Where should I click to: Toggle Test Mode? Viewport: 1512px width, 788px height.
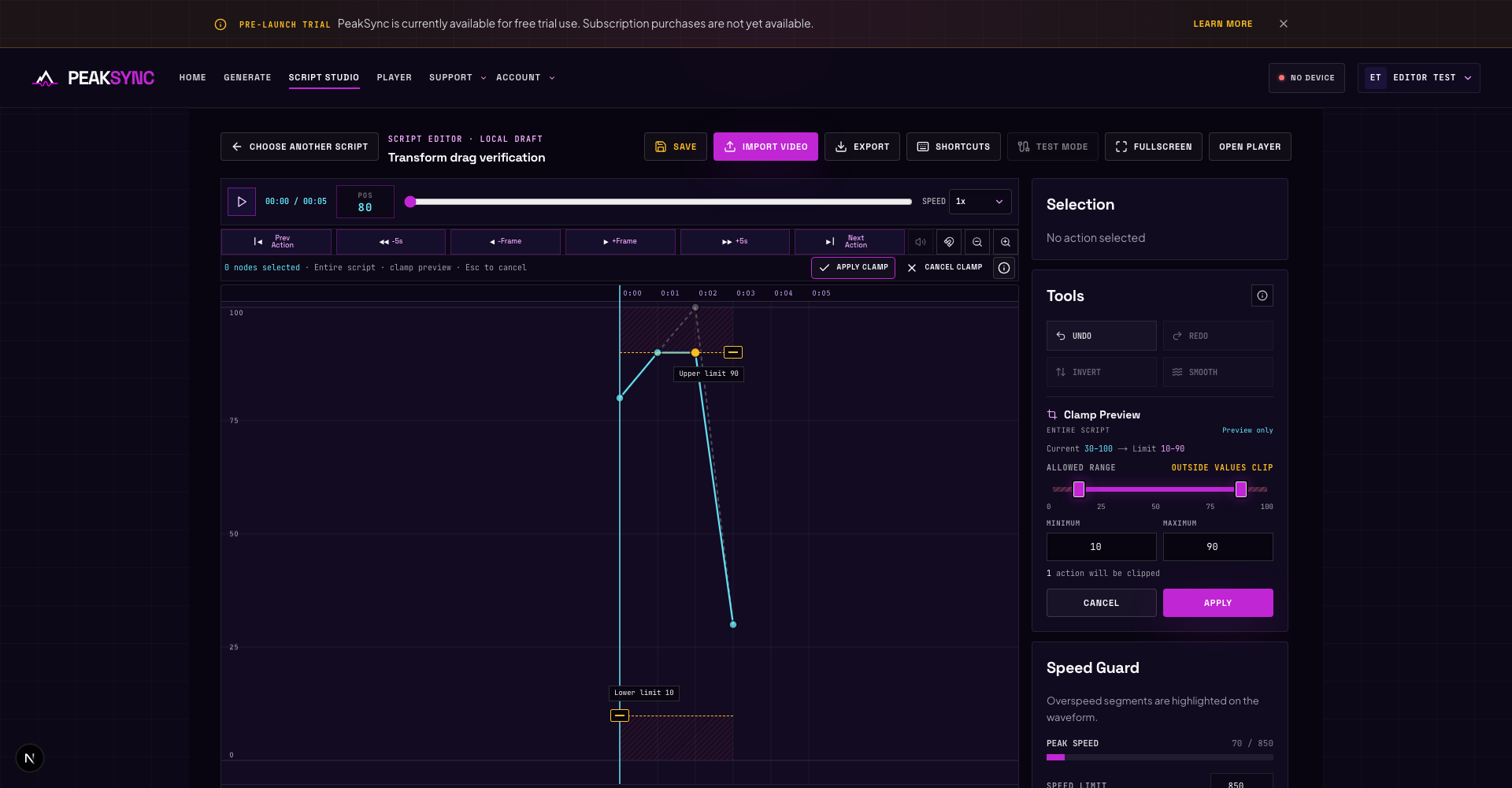coord(1053,147)
